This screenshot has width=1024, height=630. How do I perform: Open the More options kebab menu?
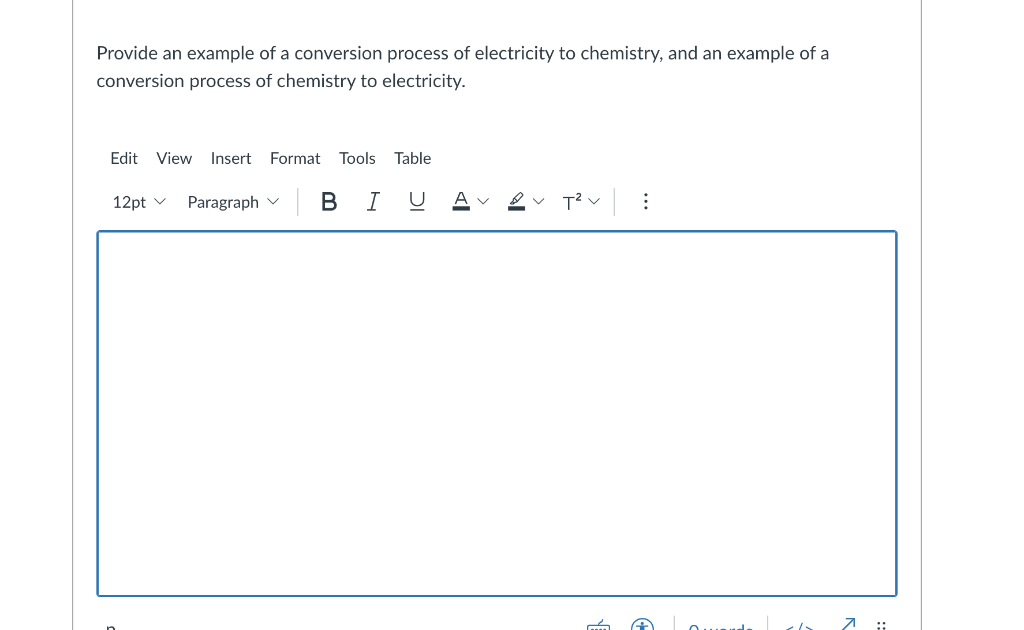[645, 201]
